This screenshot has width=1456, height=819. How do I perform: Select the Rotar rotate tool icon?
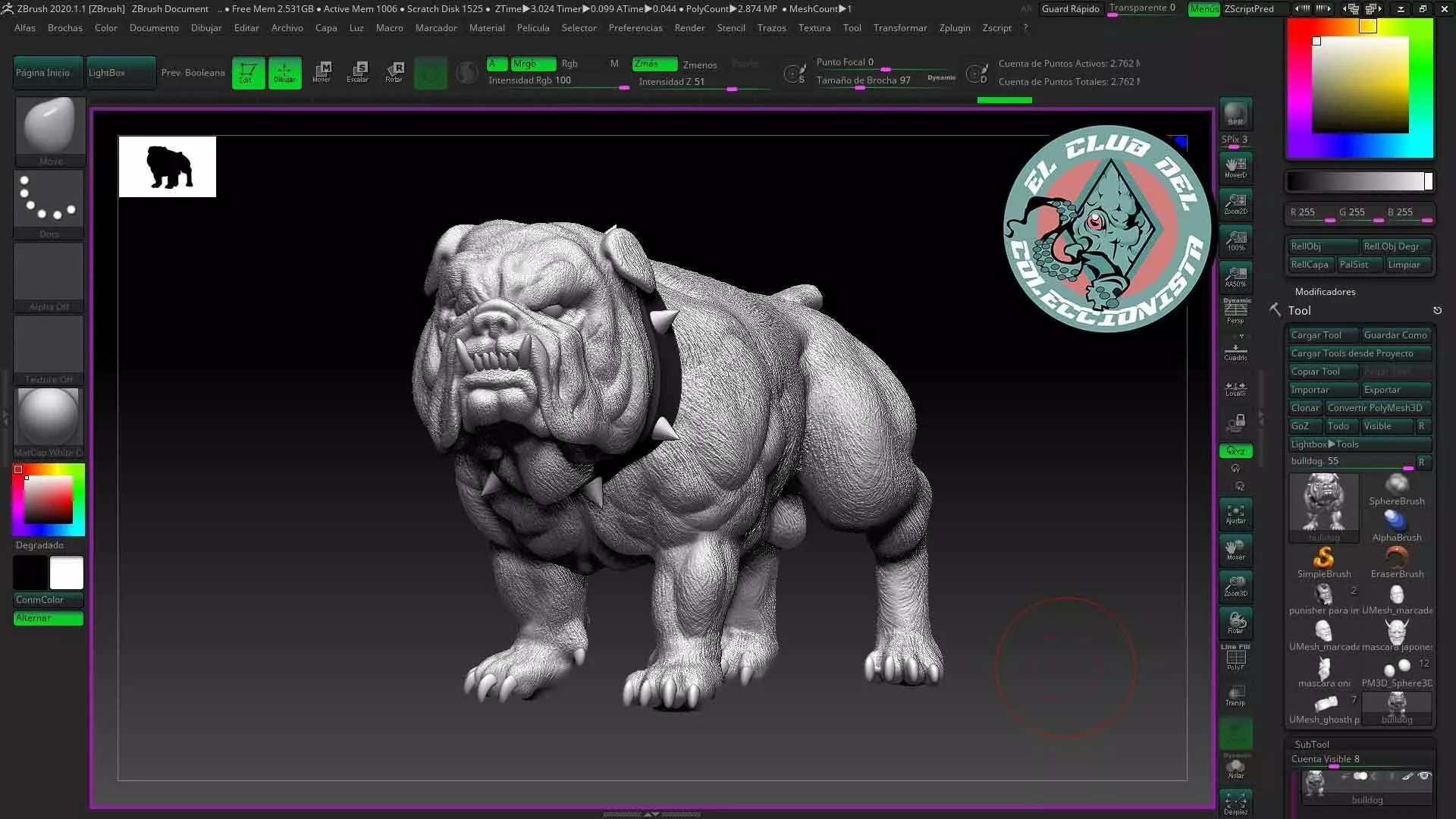pyautogui.click(x=394, y=72)
